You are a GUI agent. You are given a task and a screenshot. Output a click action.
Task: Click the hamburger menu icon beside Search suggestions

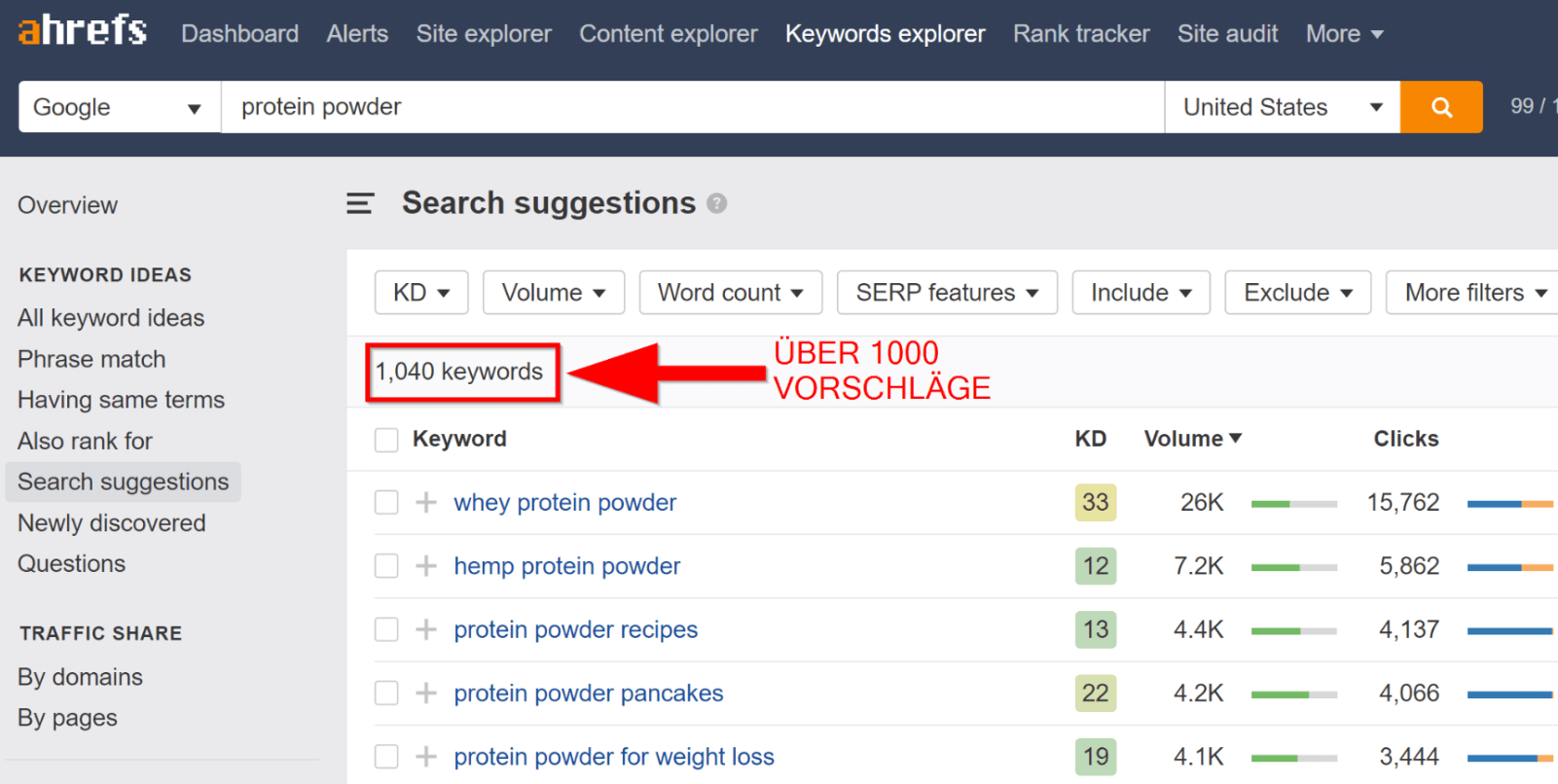point(360,203)
